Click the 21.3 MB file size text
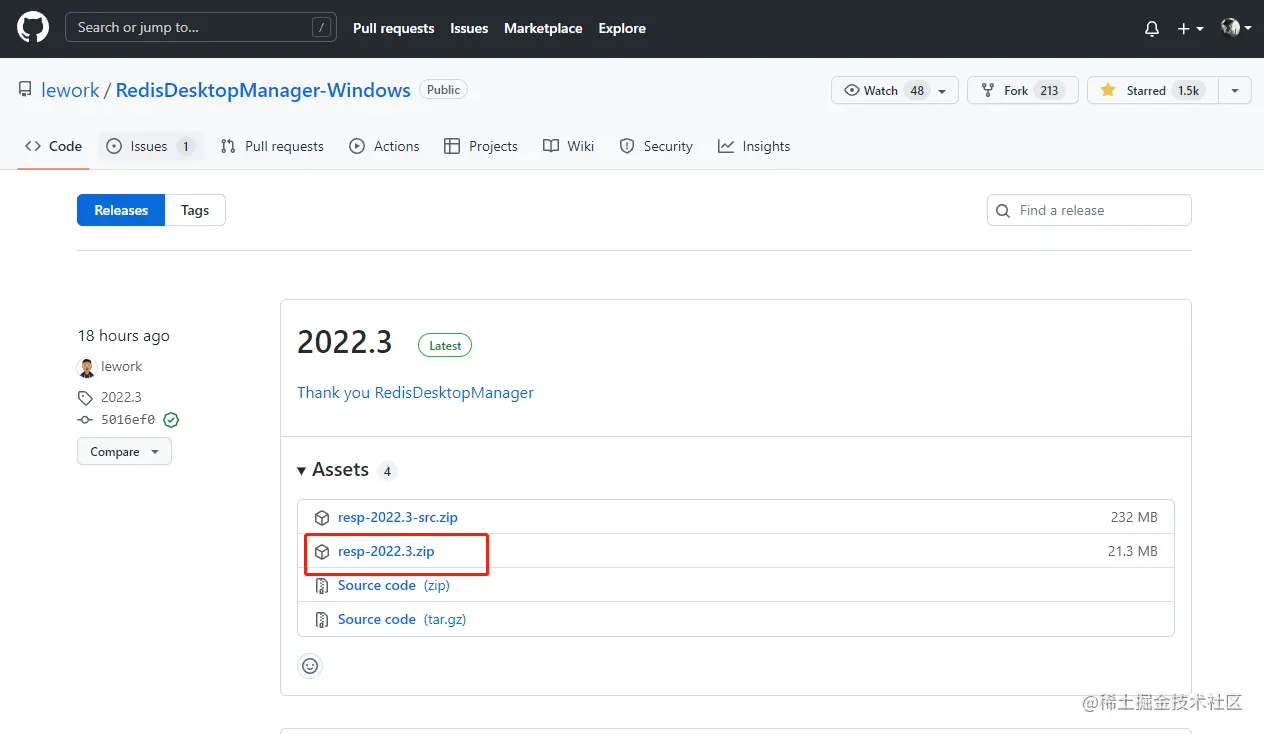 tap(1133, 551)
